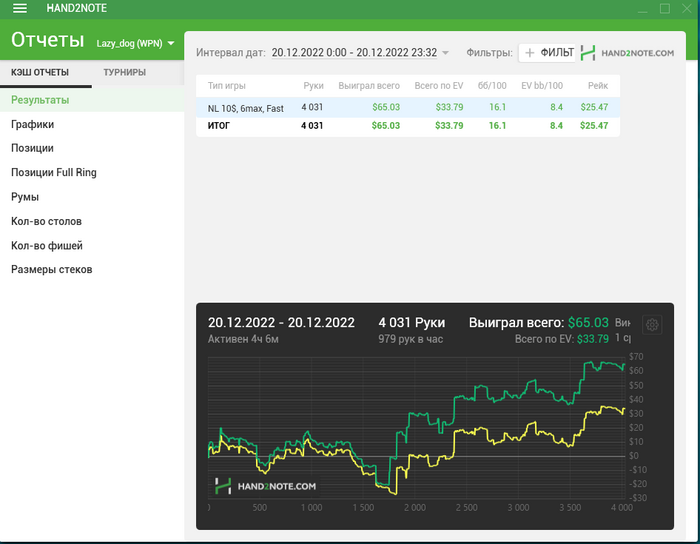Click $25.47 rake value in NL 10$ row
The width and height of the screenshot is (700, 544).
(594, 107)
